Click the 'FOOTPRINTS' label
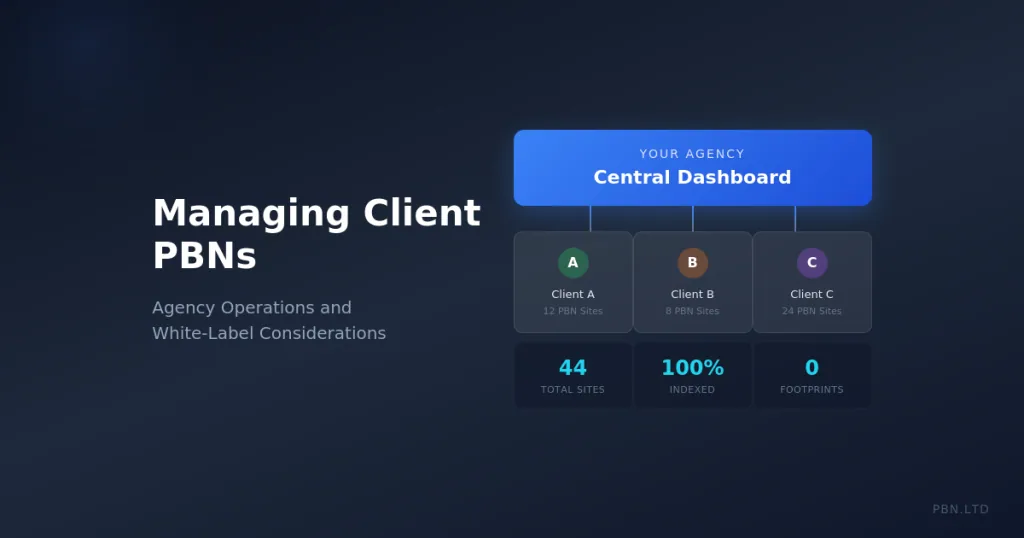Image resolution: width=1024 pixels, height=538 pixels. pyautogui.click(x=812, y=389)
